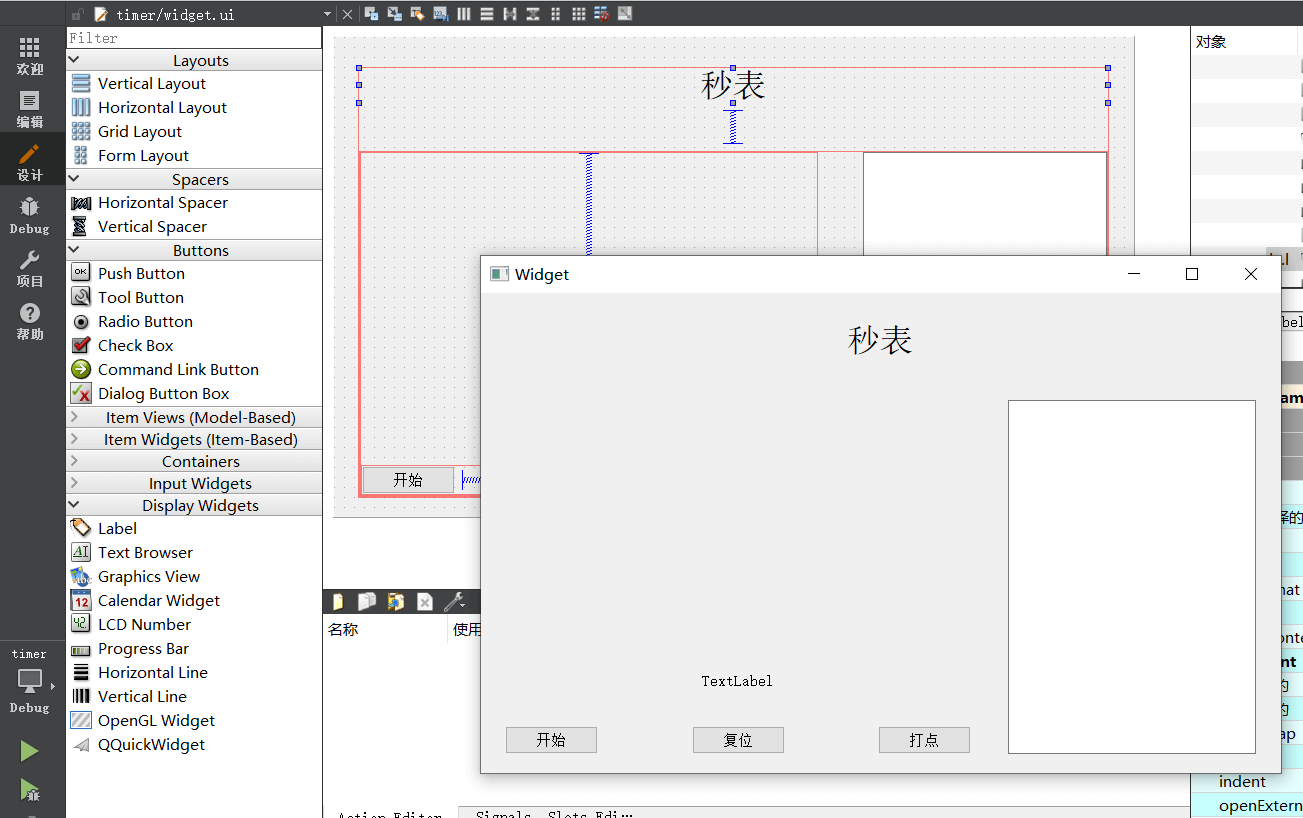
Task: Open 帮助 help mode
Action: [30, 321]
